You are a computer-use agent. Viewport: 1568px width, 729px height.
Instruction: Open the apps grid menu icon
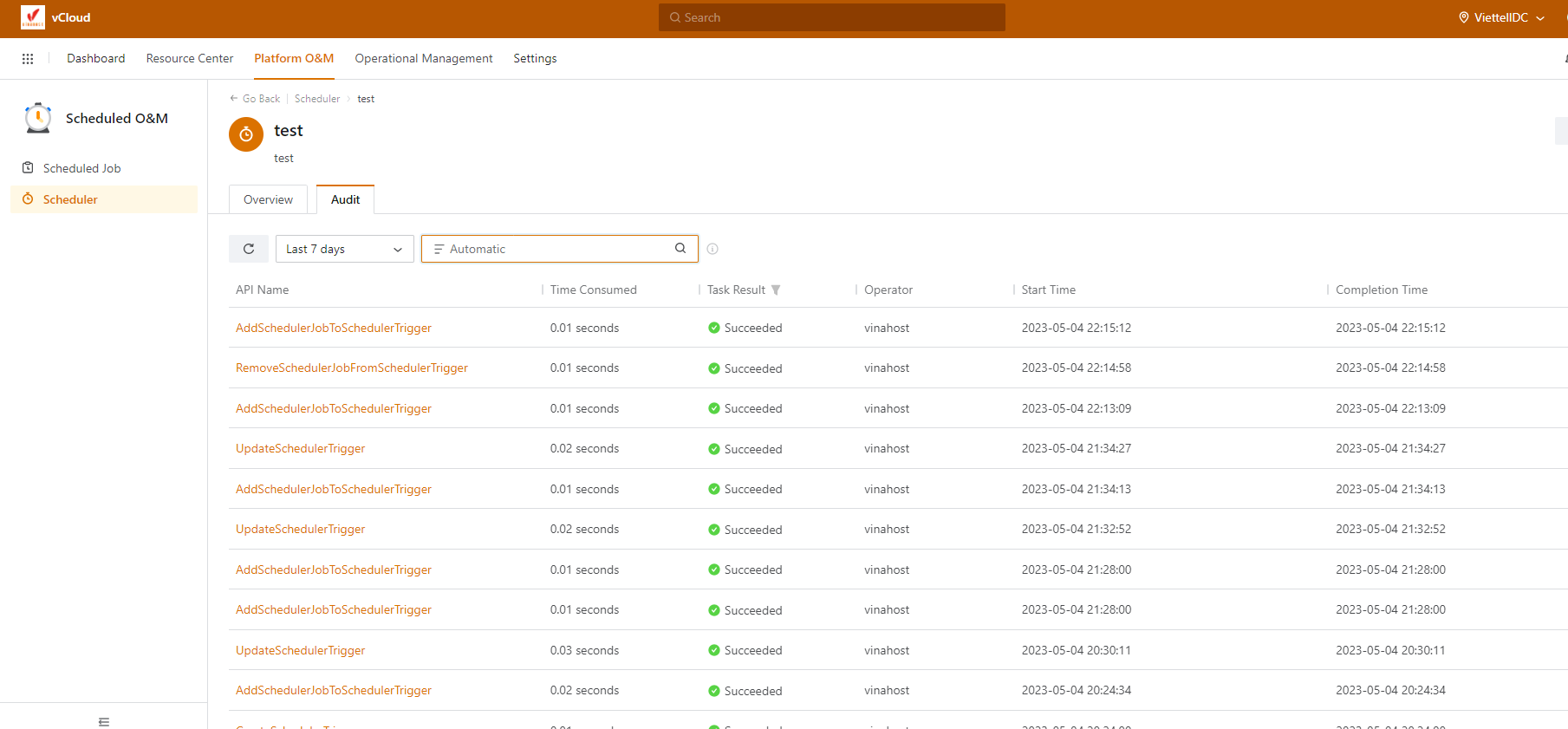tap(28, 59)
